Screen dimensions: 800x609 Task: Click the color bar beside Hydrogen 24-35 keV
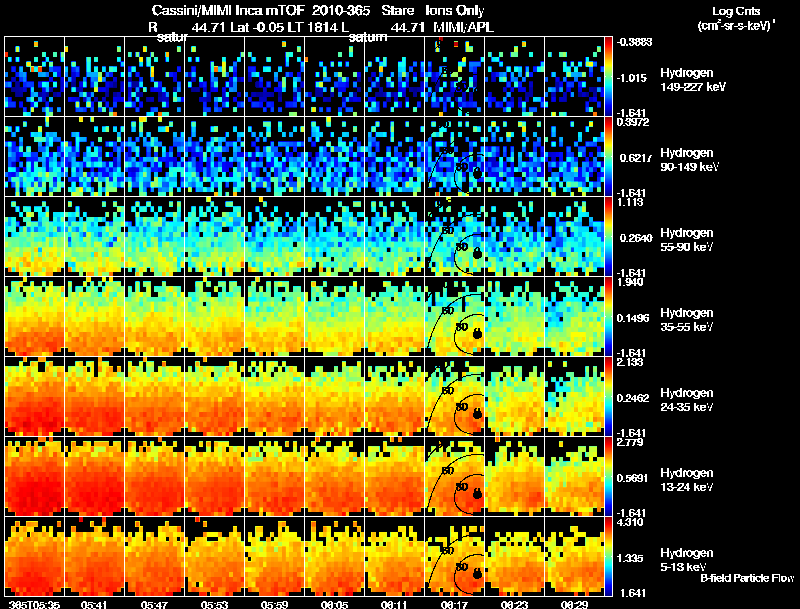click(x=608, y=397)
